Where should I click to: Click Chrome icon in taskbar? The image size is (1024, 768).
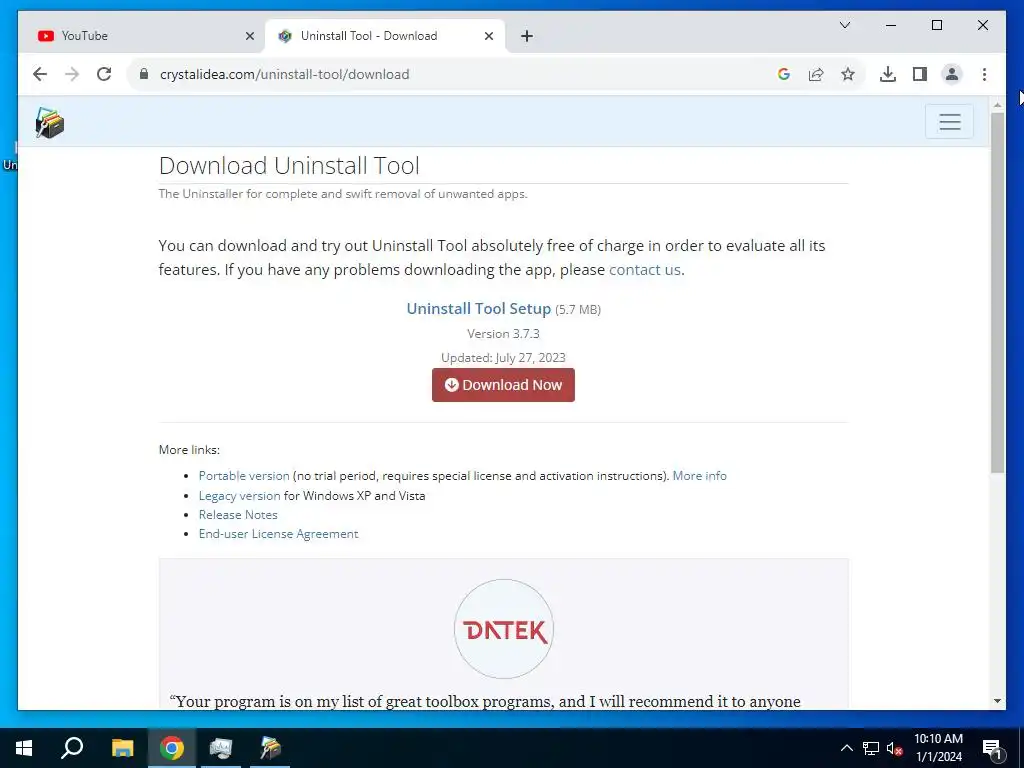172,748
